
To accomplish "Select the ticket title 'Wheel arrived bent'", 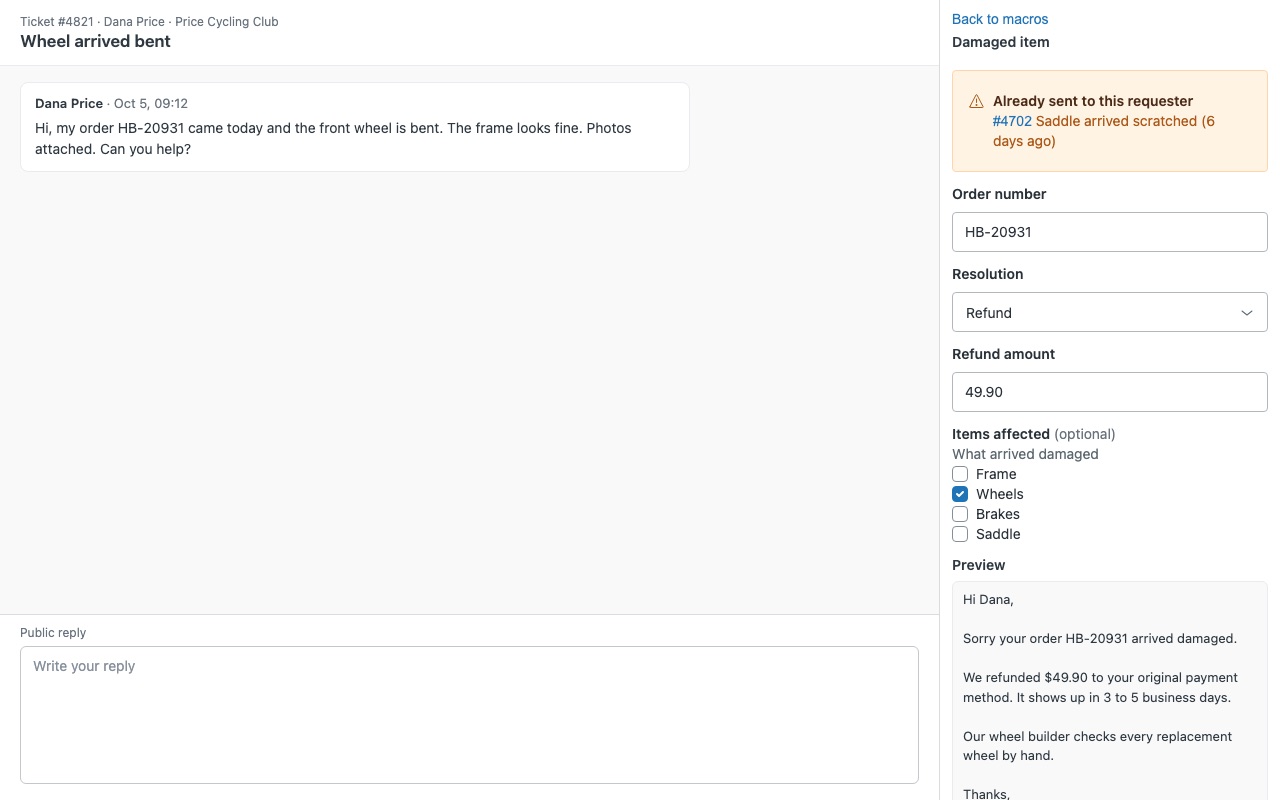I will (96, 41).
